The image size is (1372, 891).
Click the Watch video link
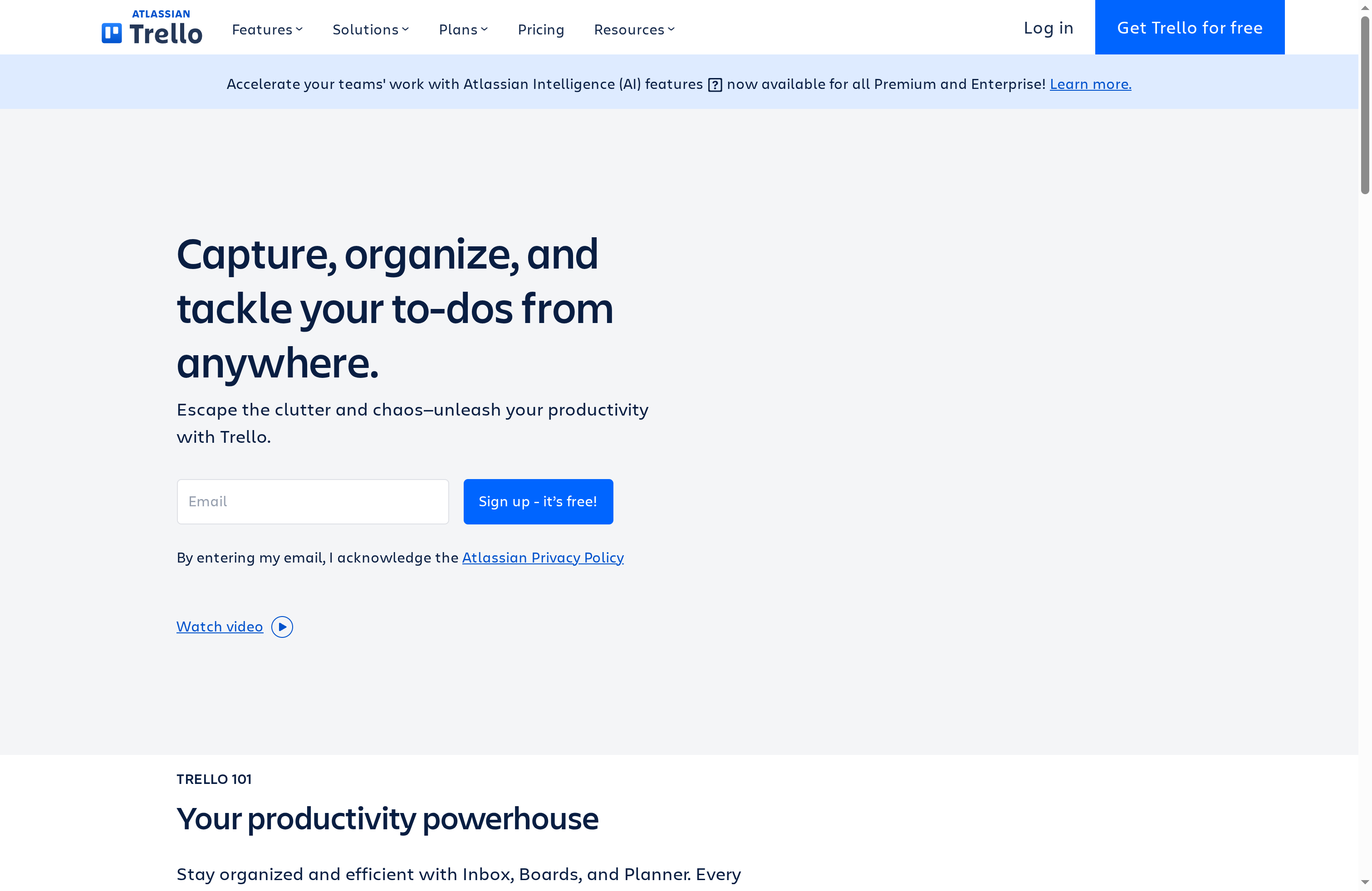pos(220,627)
